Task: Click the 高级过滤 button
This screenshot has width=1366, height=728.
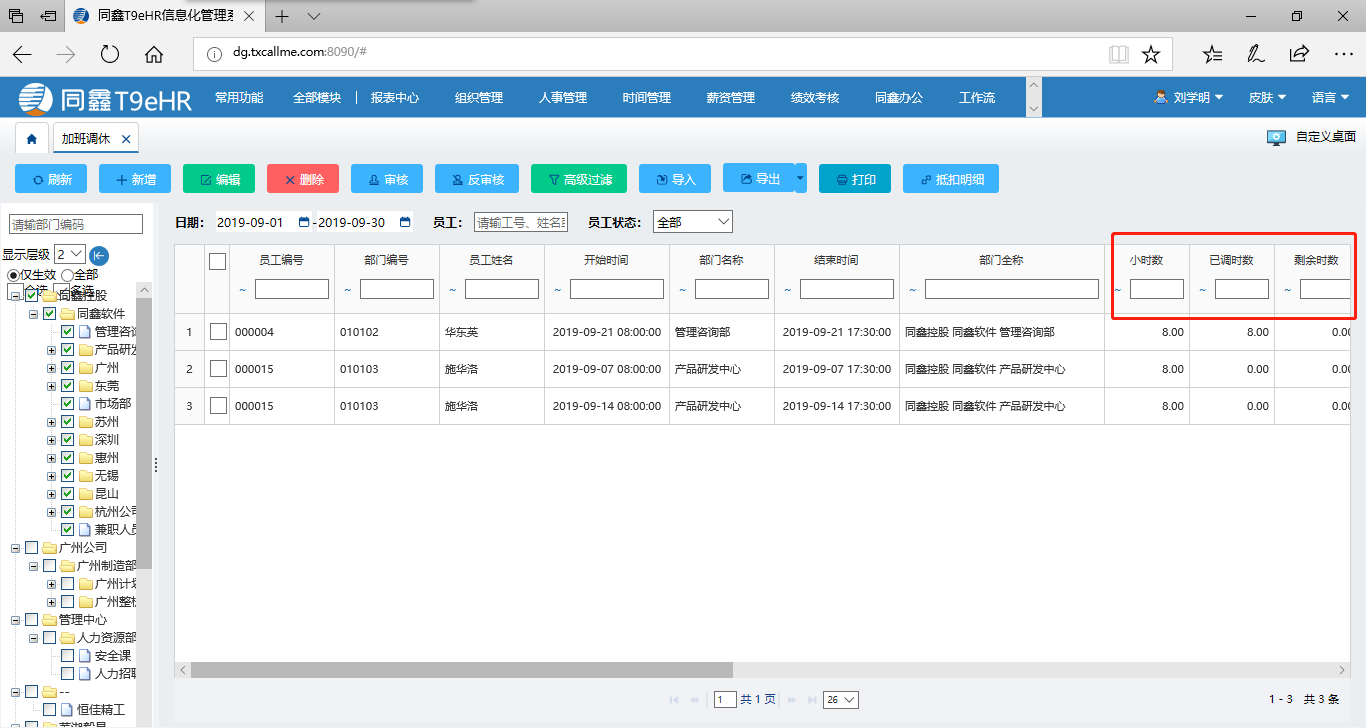Action: click(x=579, y=179)
